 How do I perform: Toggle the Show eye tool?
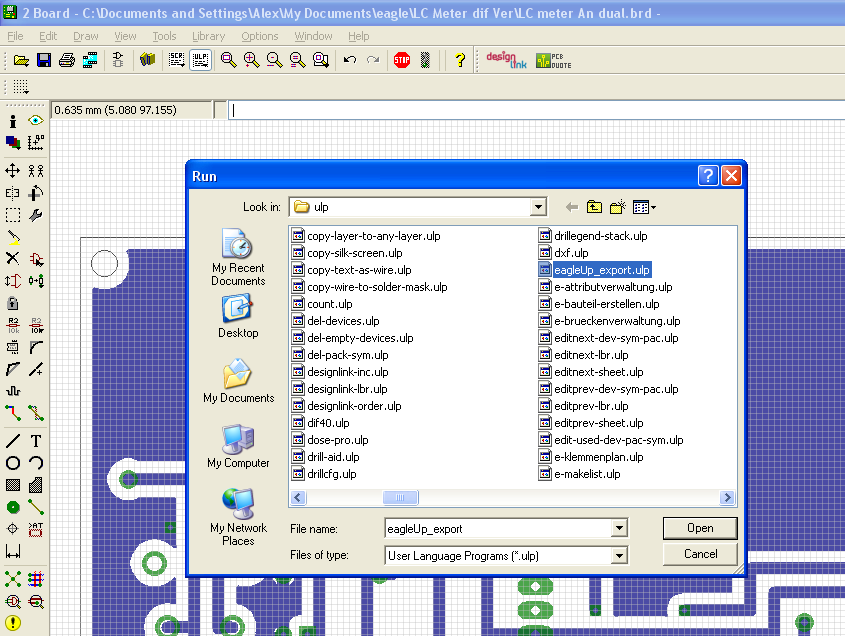pos(36,120)
